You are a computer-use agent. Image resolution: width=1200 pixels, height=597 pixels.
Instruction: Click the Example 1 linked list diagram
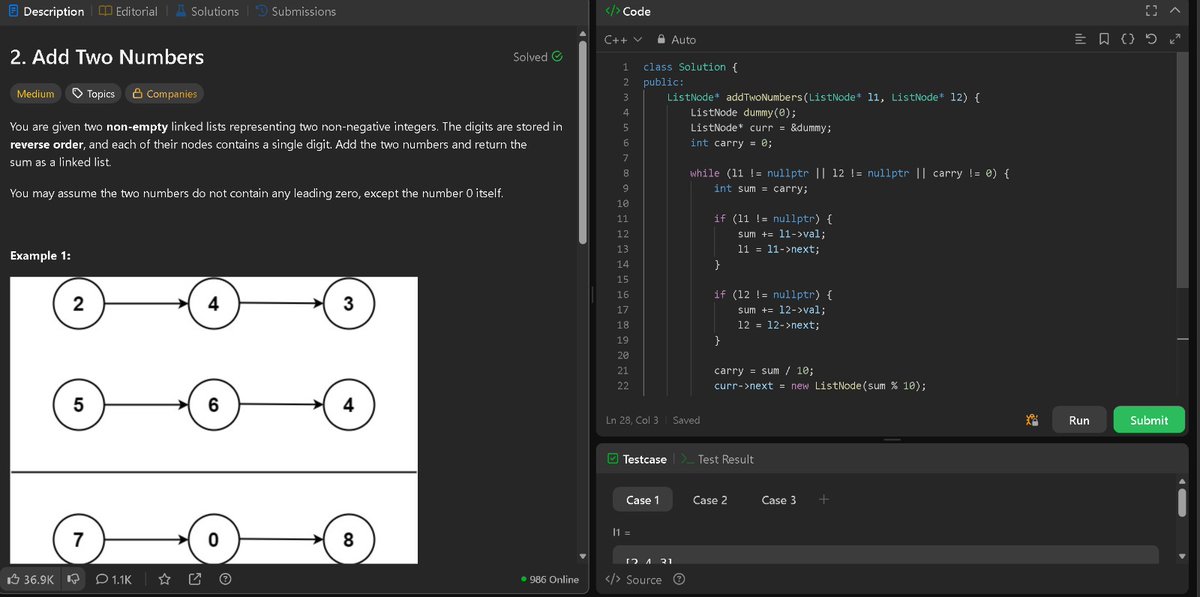[x=214, y=420]
